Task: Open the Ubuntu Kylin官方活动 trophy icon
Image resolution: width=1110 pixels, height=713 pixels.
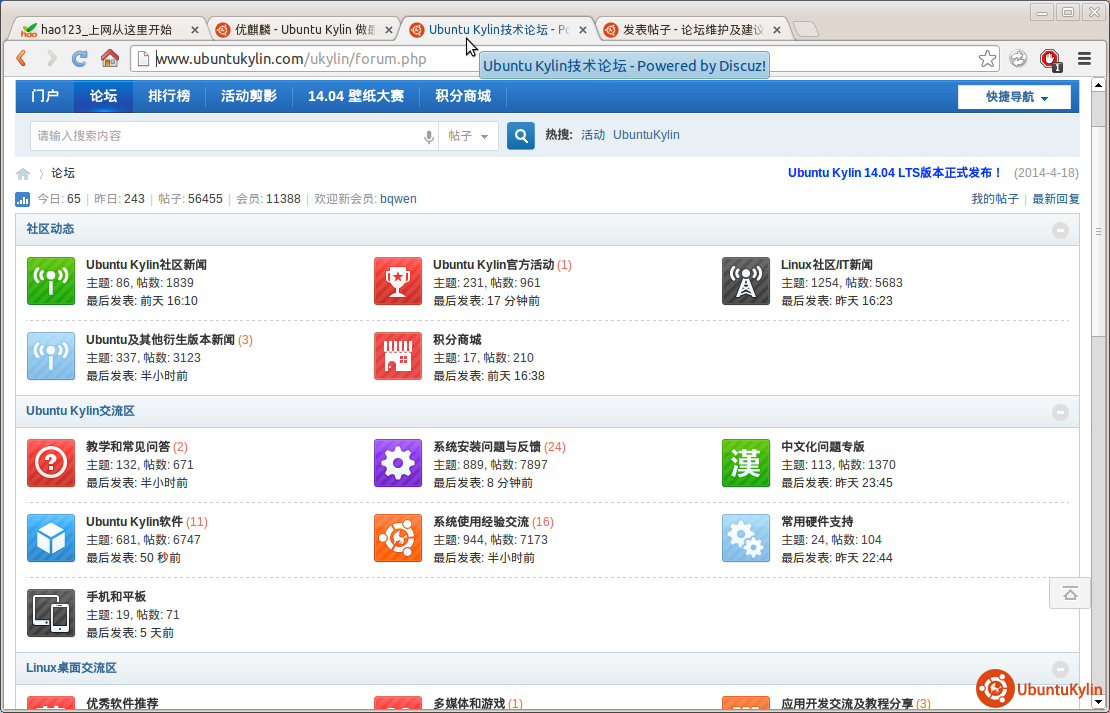Action: coord(397,281)
